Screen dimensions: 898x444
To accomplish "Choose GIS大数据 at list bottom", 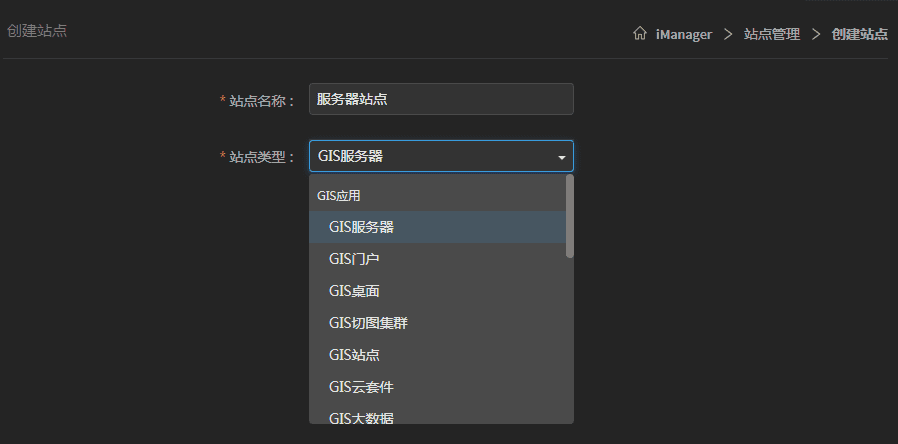I will [x=361, y=417].
